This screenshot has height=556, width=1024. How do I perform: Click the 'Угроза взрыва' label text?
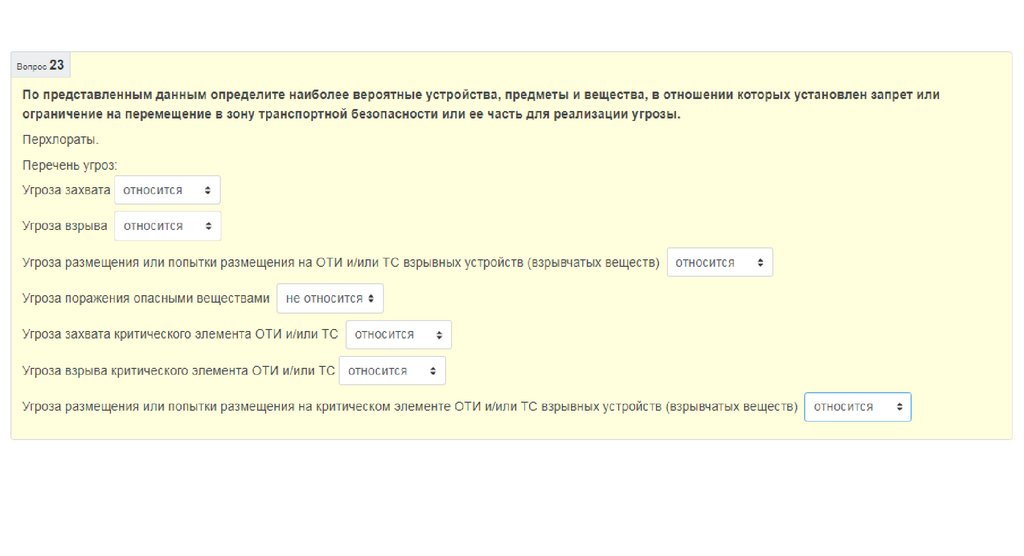(65, 226)
